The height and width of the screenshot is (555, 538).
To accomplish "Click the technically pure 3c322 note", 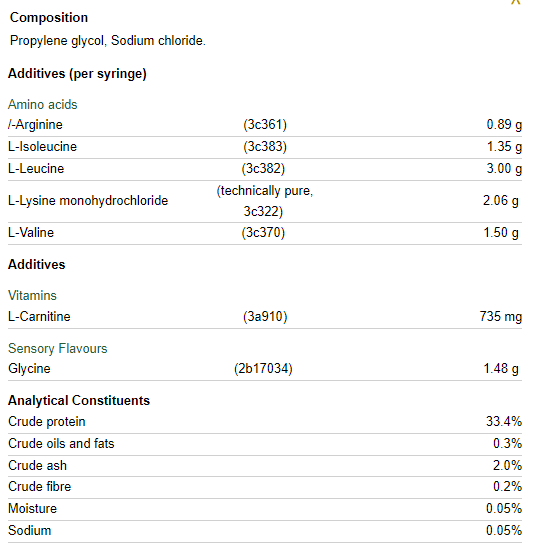I will [x=265, y=201].
